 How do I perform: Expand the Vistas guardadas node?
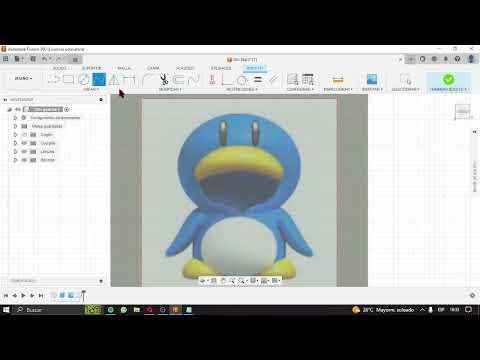(x=15, y=126)
